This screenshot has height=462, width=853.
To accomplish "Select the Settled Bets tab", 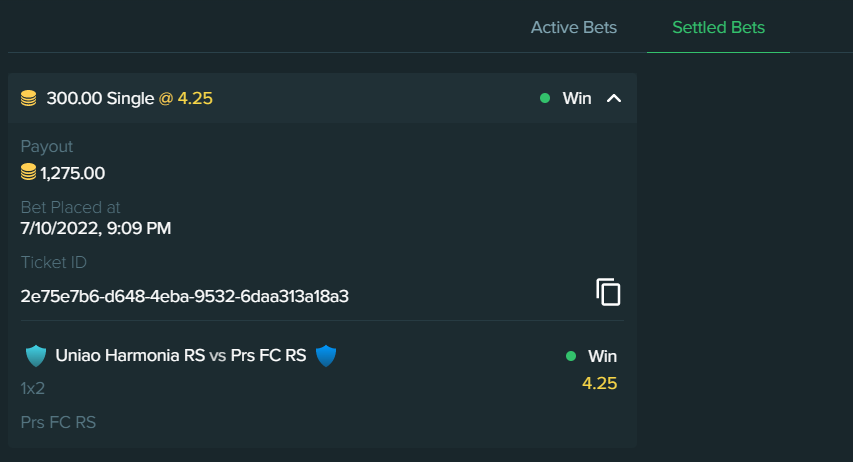I will click(718, 27).
